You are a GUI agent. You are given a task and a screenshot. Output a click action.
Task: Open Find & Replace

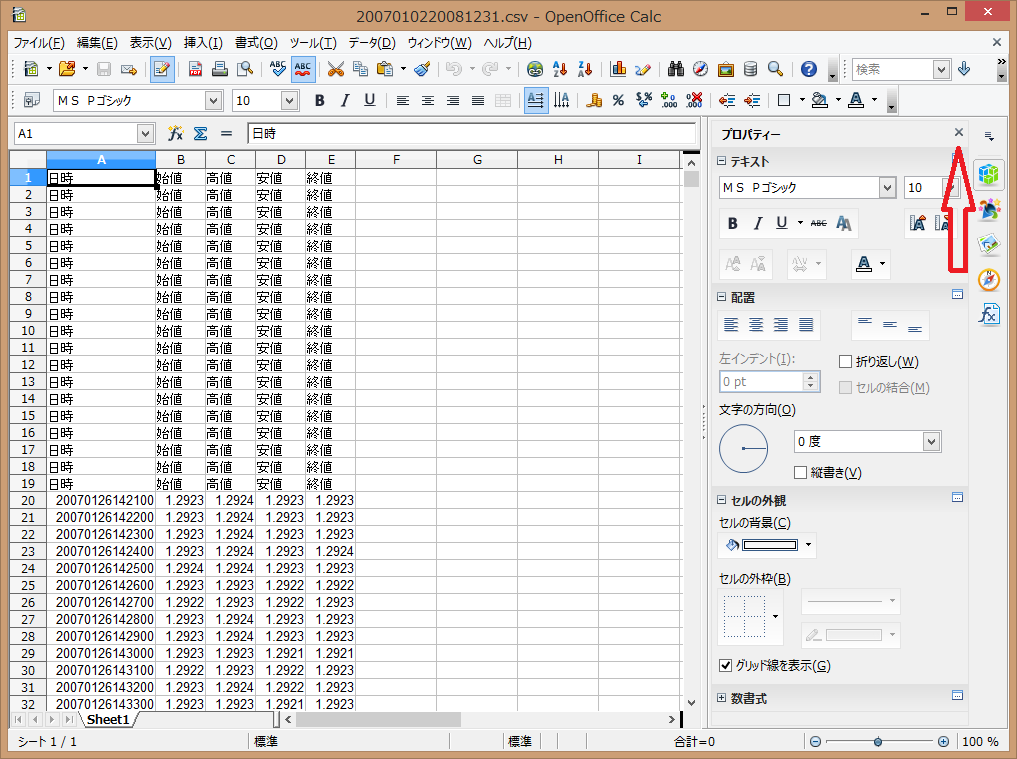(676, 70)
